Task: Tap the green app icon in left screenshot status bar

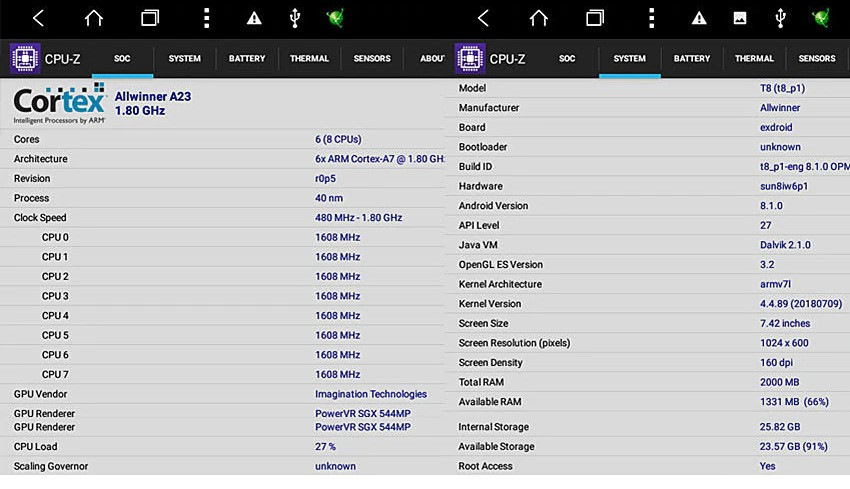Action: click(x=335, y=18)
